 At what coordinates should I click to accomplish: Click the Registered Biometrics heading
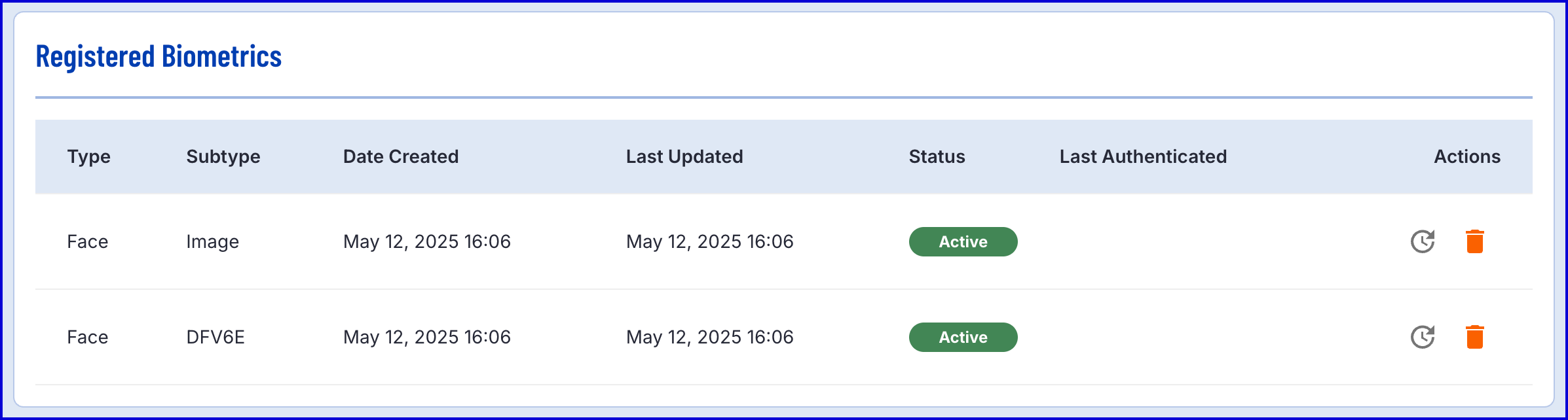159,56
